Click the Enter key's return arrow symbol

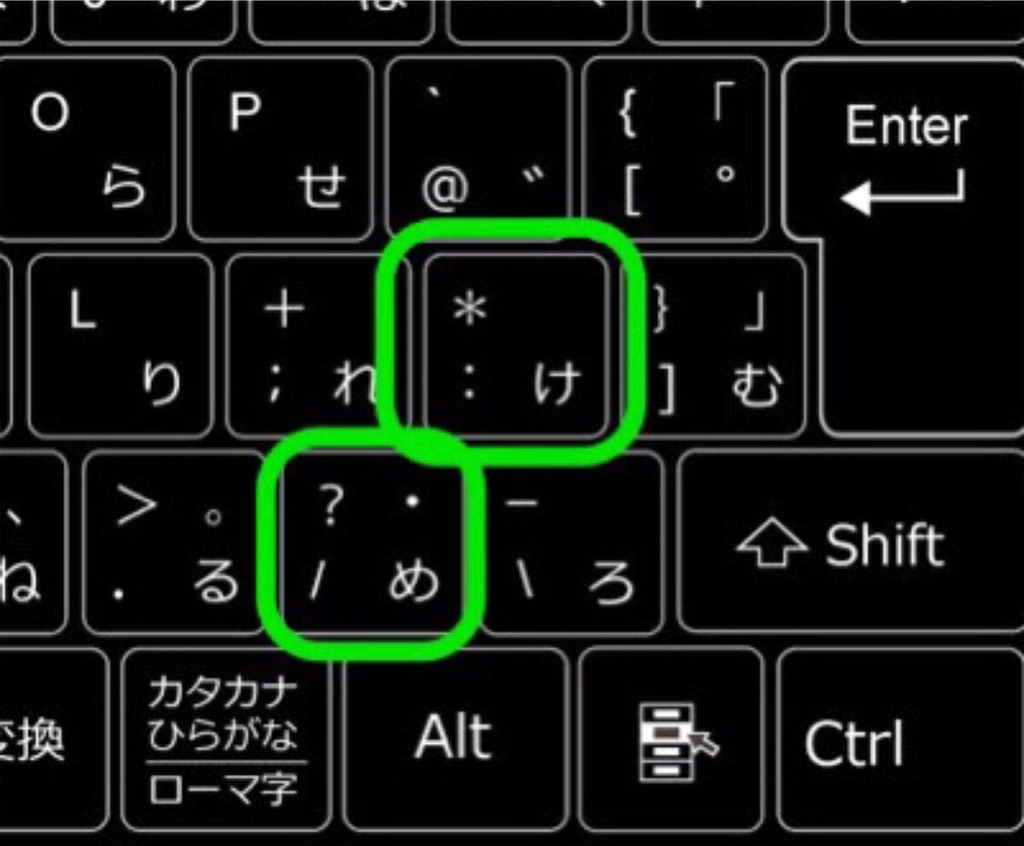point(903,192)
